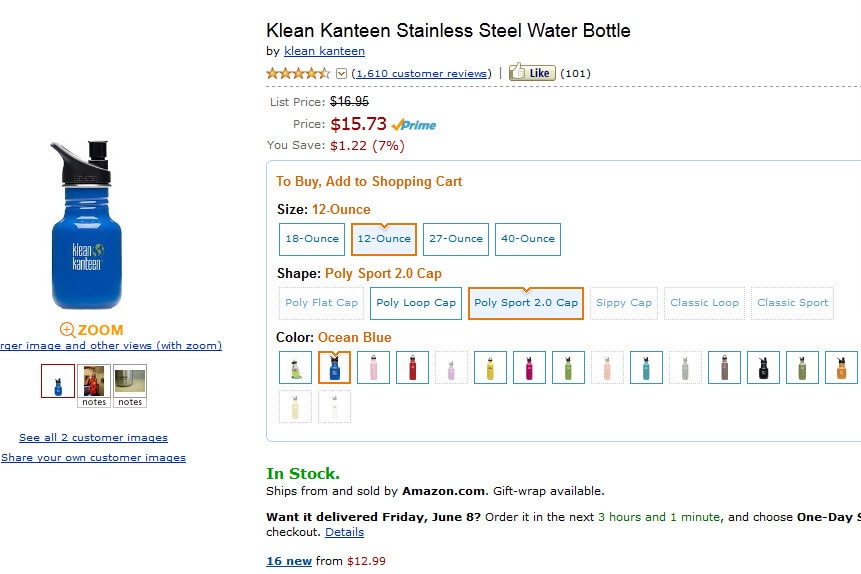The image size is (861, 574).
Task: Click the main blue bottle product image
Action: 86,226
